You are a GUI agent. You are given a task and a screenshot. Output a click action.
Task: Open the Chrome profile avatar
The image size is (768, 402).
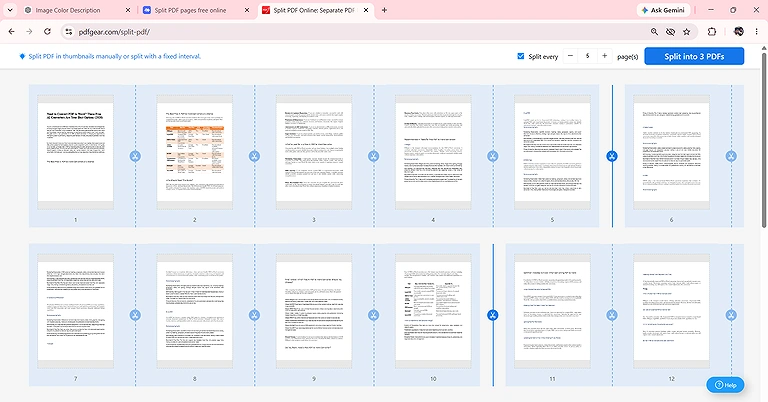(x=739, y=32)
